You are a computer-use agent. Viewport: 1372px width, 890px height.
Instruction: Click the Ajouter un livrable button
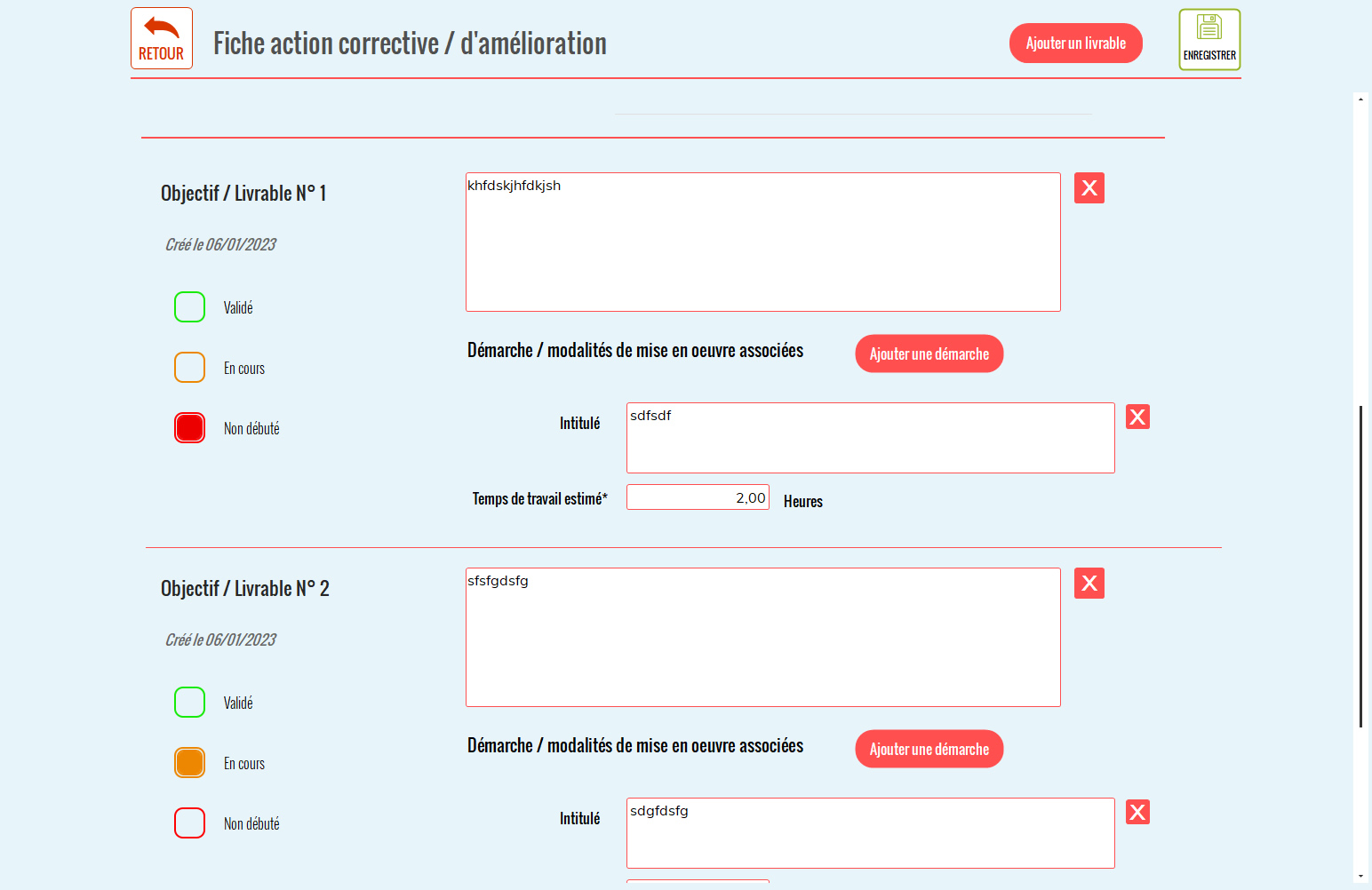(x=1076, y=44)
